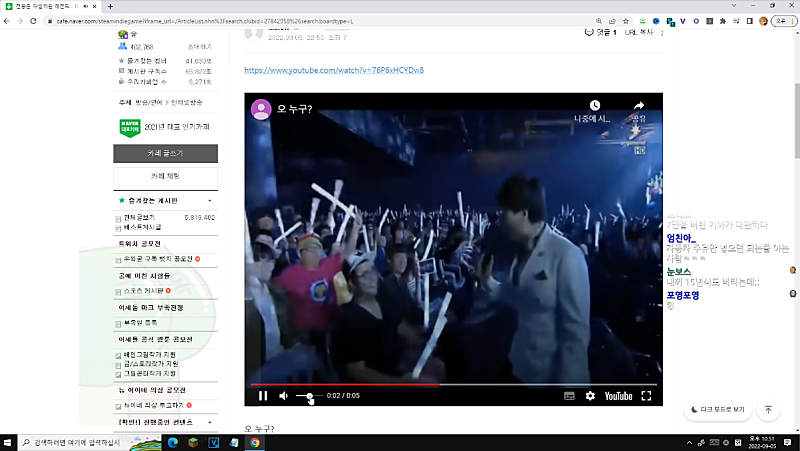The image size is (800, 451).
Task: Open the youtube.com/watch hyperlink
Action: click(334, 70)
